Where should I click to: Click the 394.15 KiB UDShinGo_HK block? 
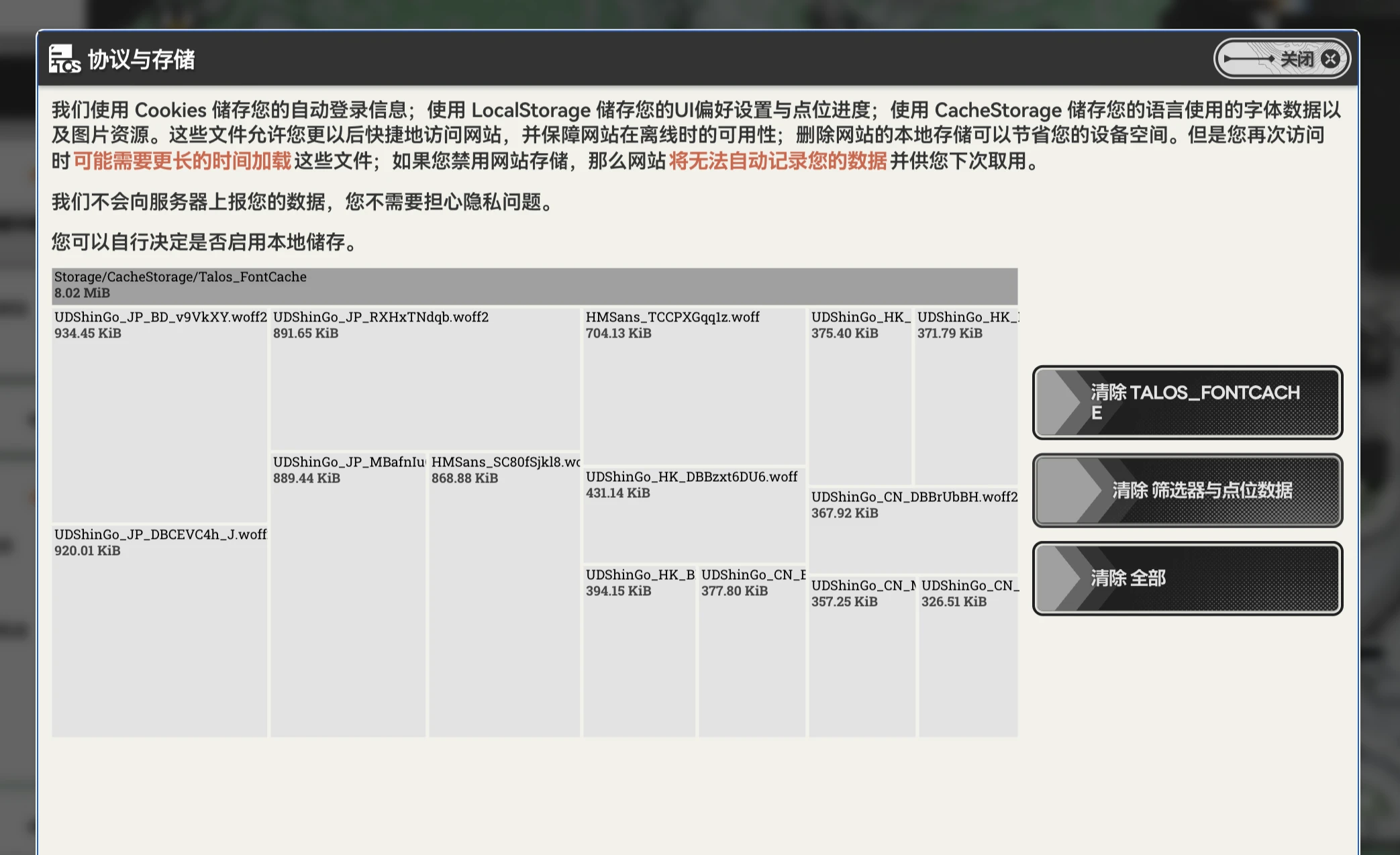pyautogui.click(x=639, y=651)
